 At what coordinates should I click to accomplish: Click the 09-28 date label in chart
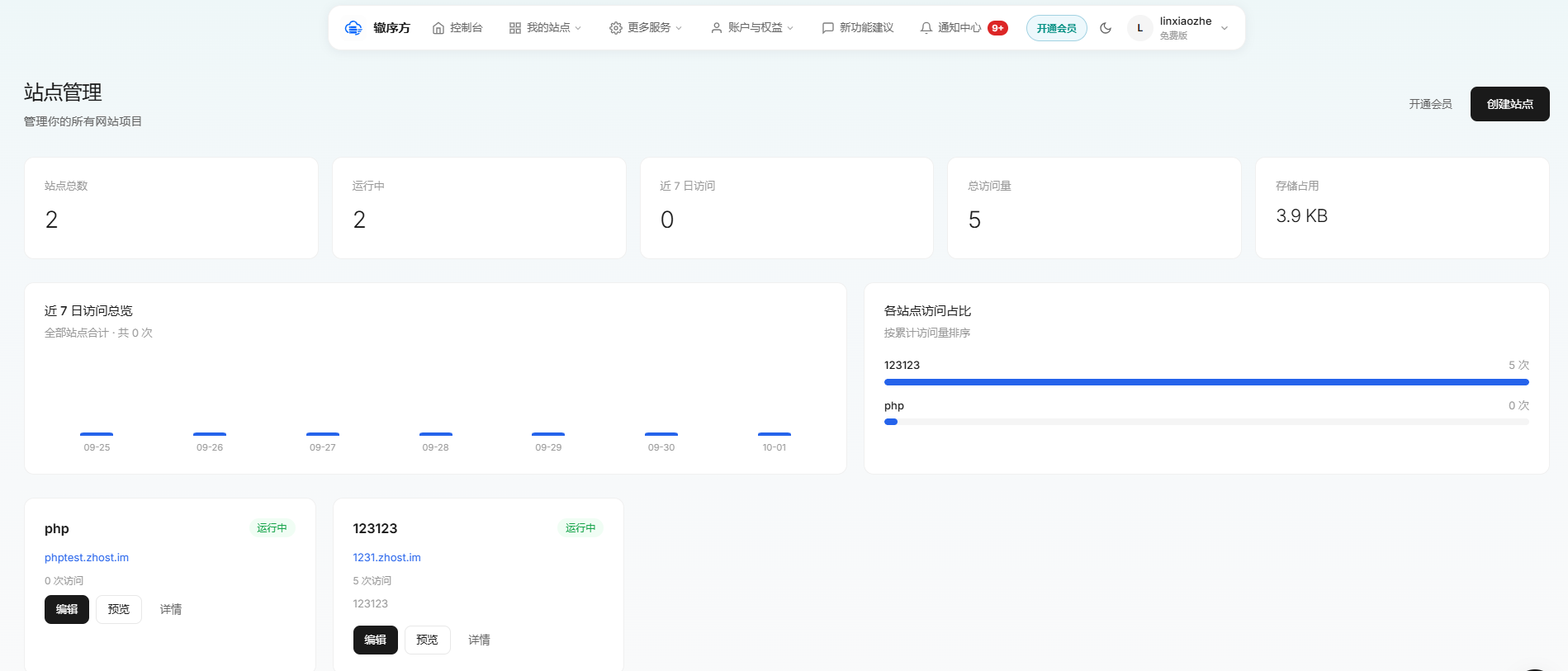[x=436, y=447]
